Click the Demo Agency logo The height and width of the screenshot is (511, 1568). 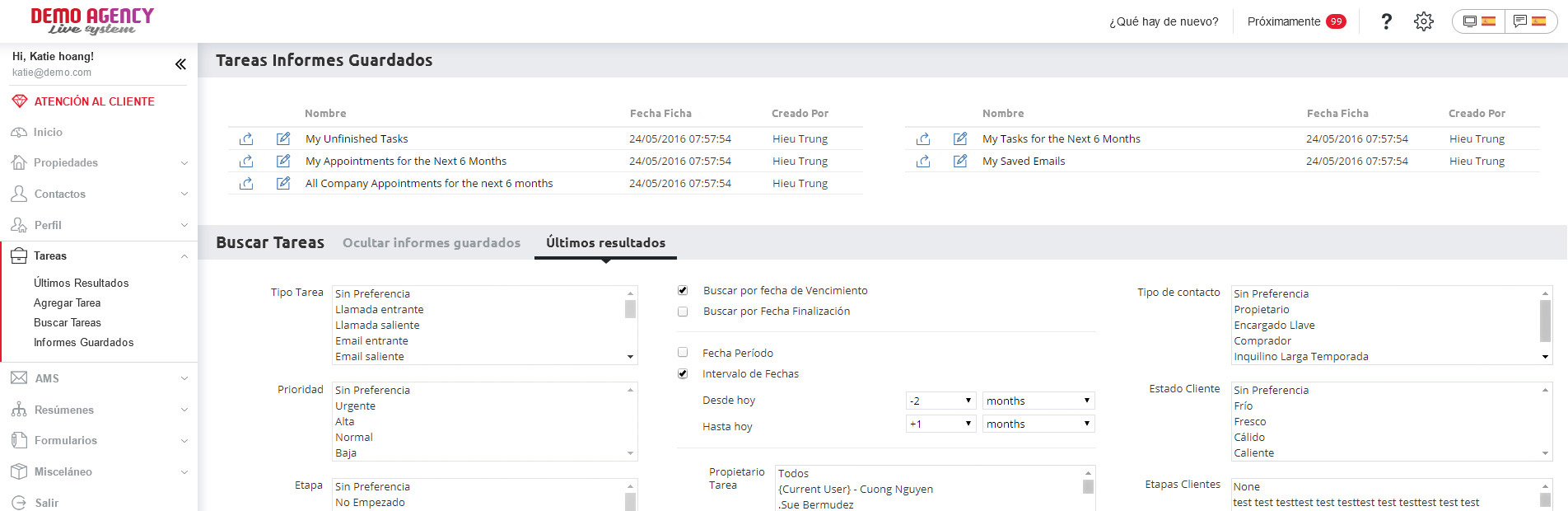tap(92, 21)
